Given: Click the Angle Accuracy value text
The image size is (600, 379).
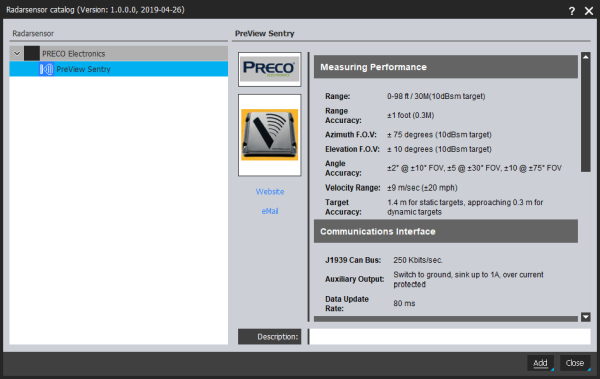Looking at the screenshot, I should click(474, 168).
